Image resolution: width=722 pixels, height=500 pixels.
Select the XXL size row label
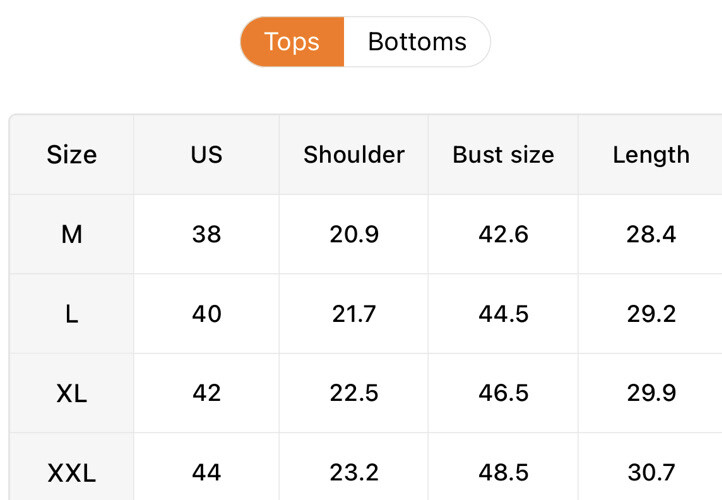(x=72, y=472)
